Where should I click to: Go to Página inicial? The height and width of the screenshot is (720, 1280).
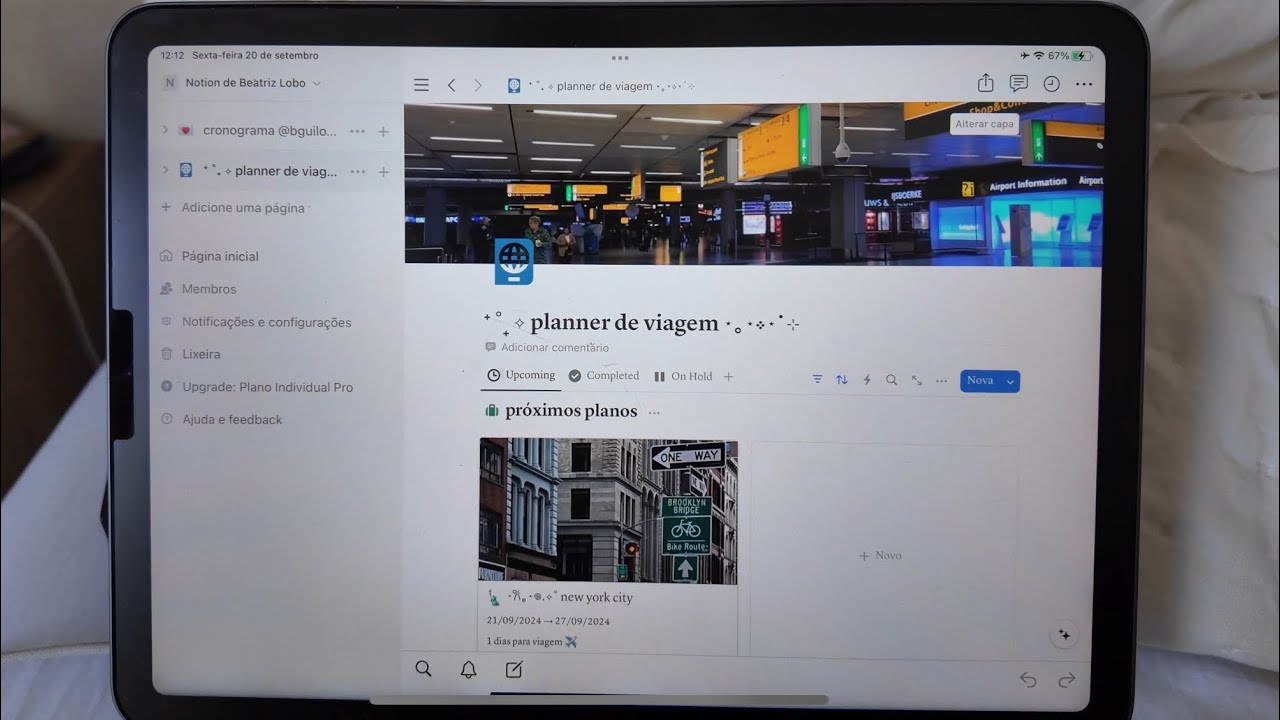(209, 256)
